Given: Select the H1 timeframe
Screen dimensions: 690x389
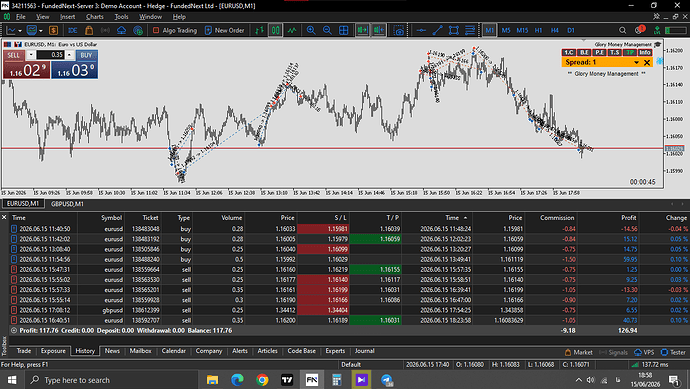Looking at the screenshot, I should coord(538,30).
